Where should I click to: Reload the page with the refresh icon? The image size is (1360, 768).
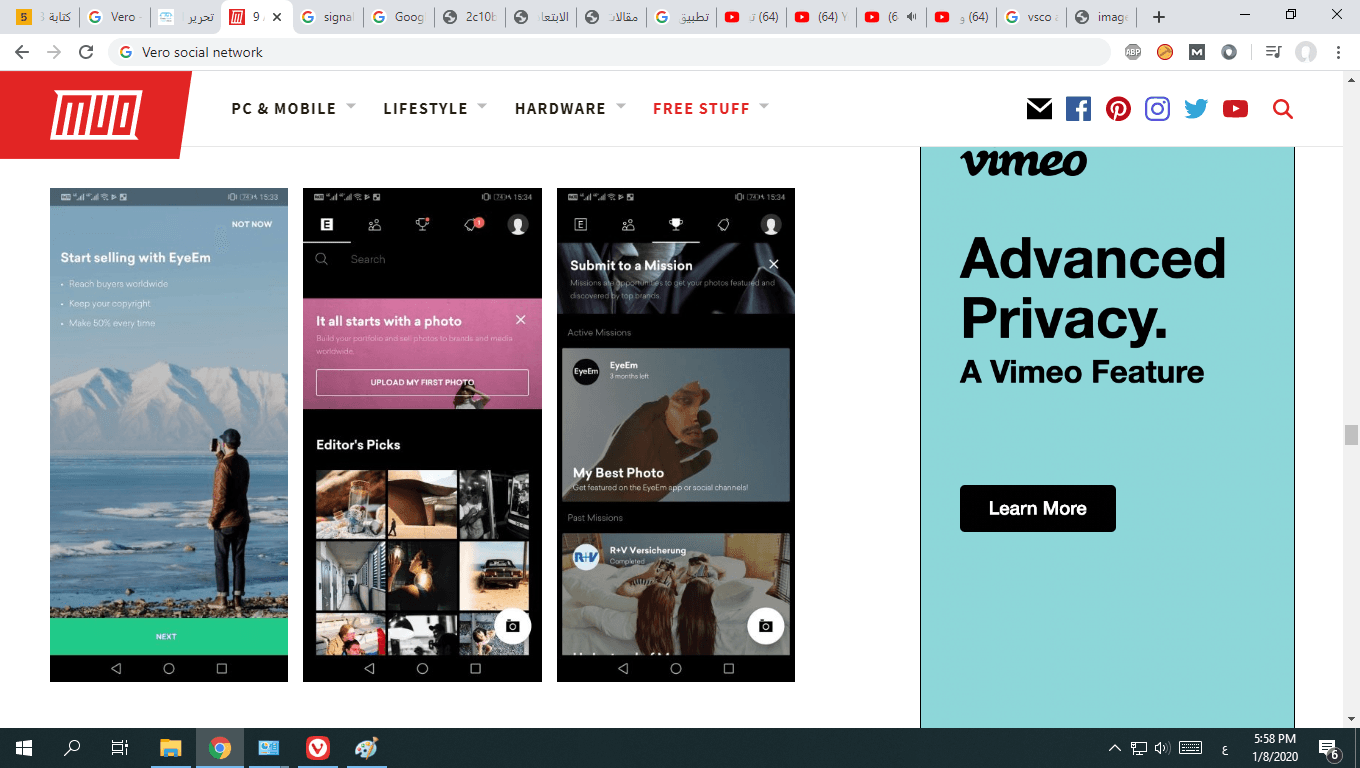coord(86,52)
